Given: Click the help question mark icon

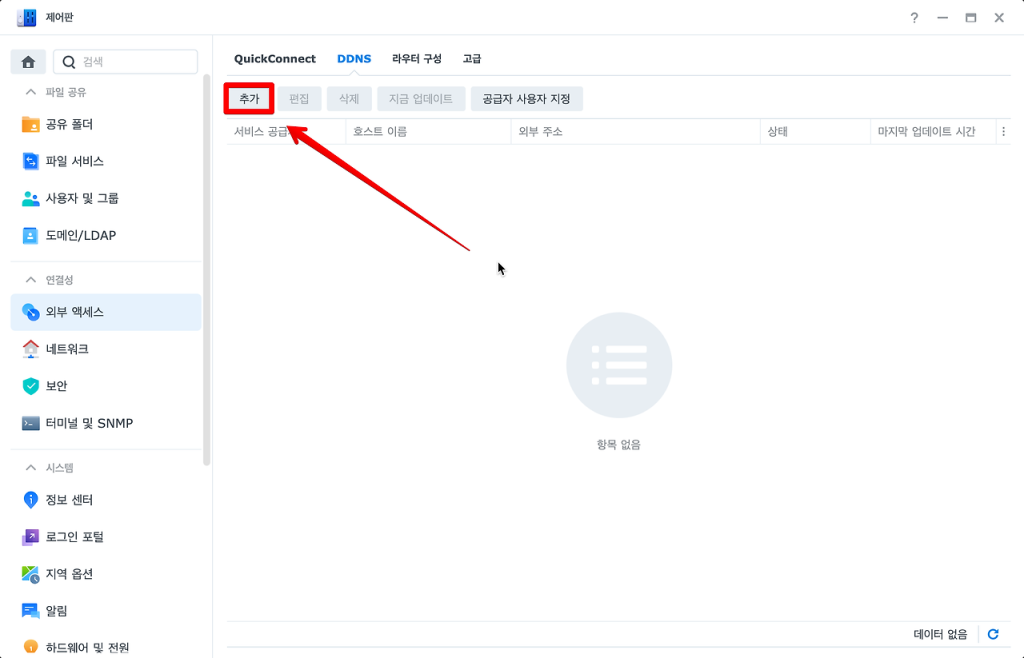Looking at the screenshot, I should click(914, 18).
